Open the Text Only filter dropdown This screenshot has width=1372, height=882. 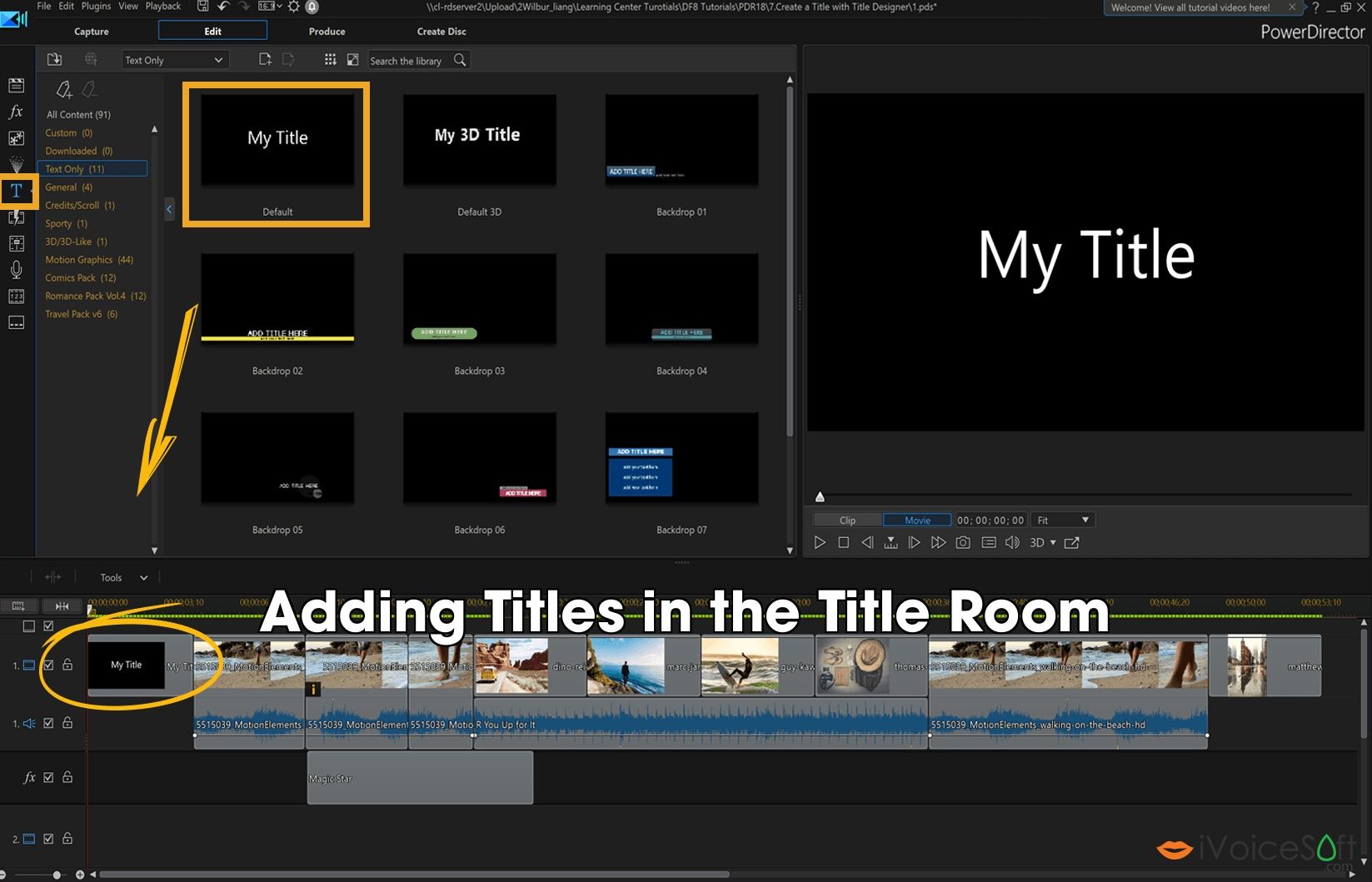click(x=174, y=60)
